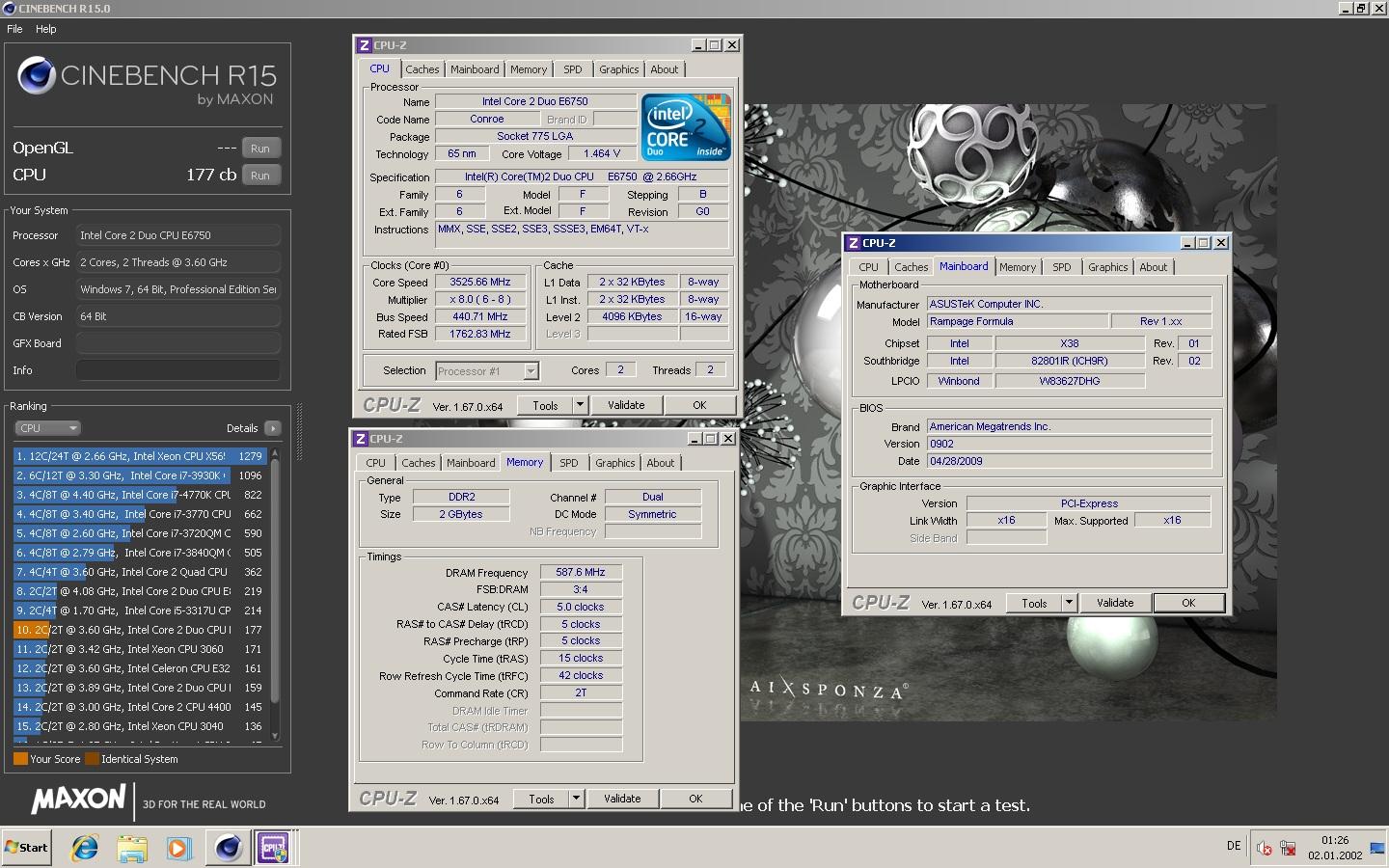This screenshot has width=1389, height=868.
Task: Click OK in Memory CPU-Z window
Action: (x=695, y=800)
